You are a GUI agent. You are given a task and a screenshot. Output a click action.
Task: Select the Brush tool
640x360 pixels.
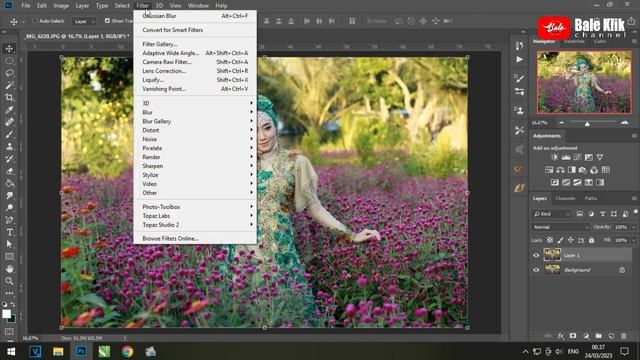point(9,134)
